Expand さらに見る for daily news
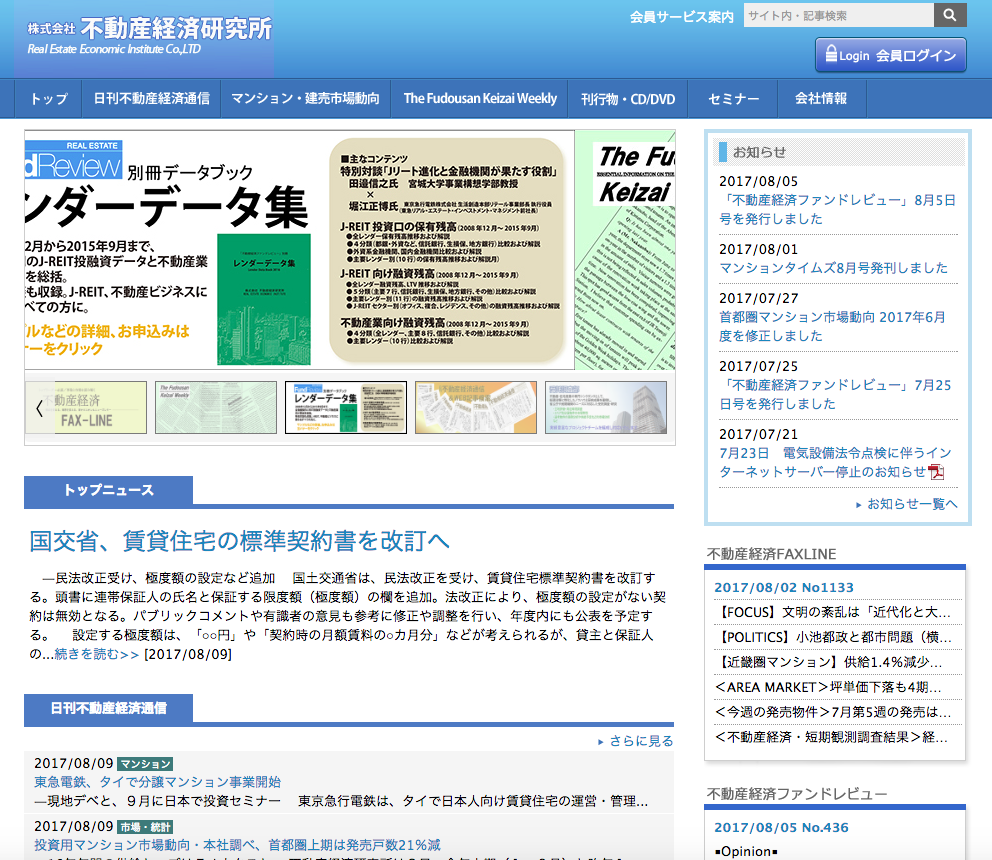 pyautogui.click(x=640, y=741)
